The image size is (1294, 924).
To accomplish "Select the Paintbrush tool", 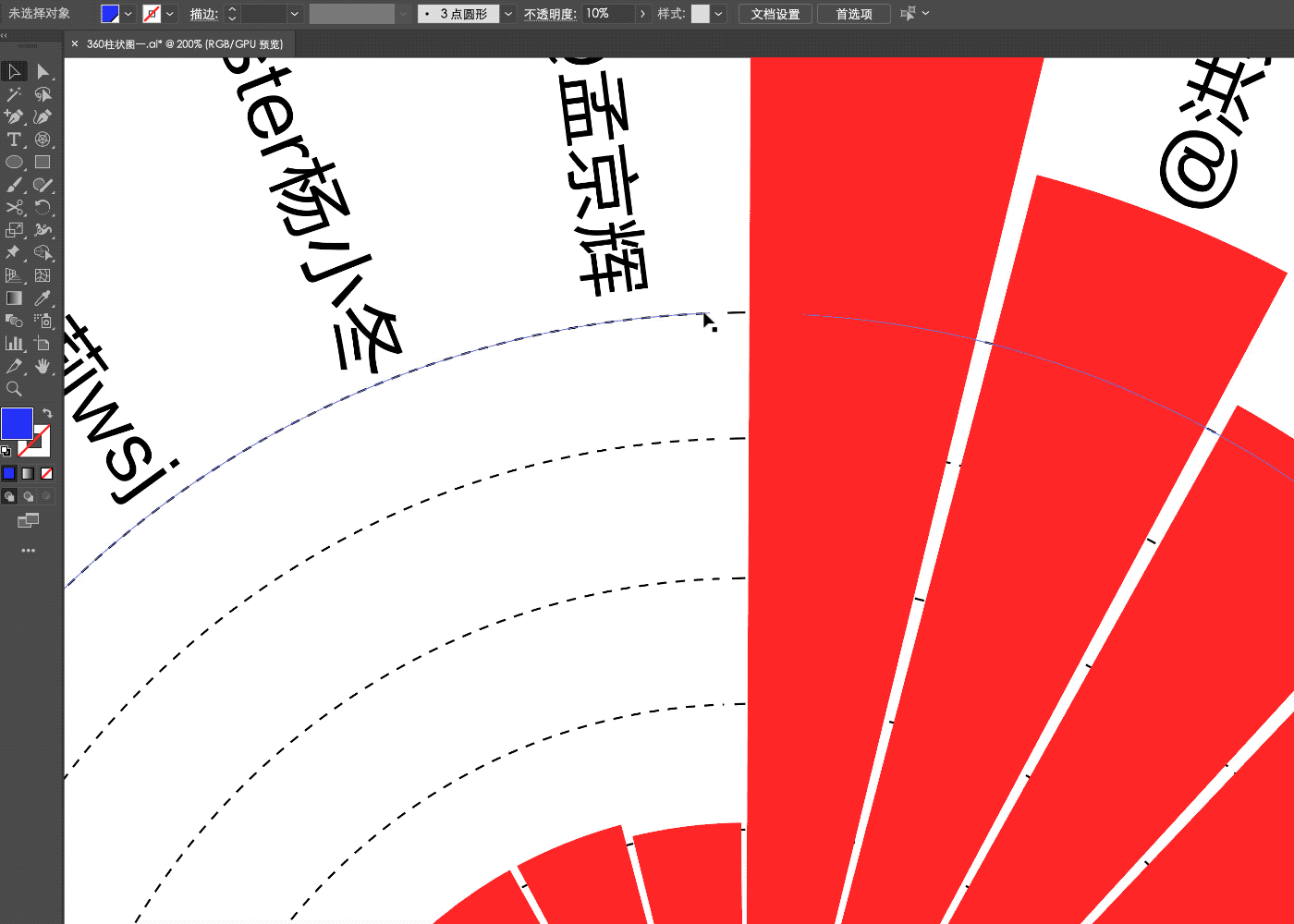I will point(14,185).
